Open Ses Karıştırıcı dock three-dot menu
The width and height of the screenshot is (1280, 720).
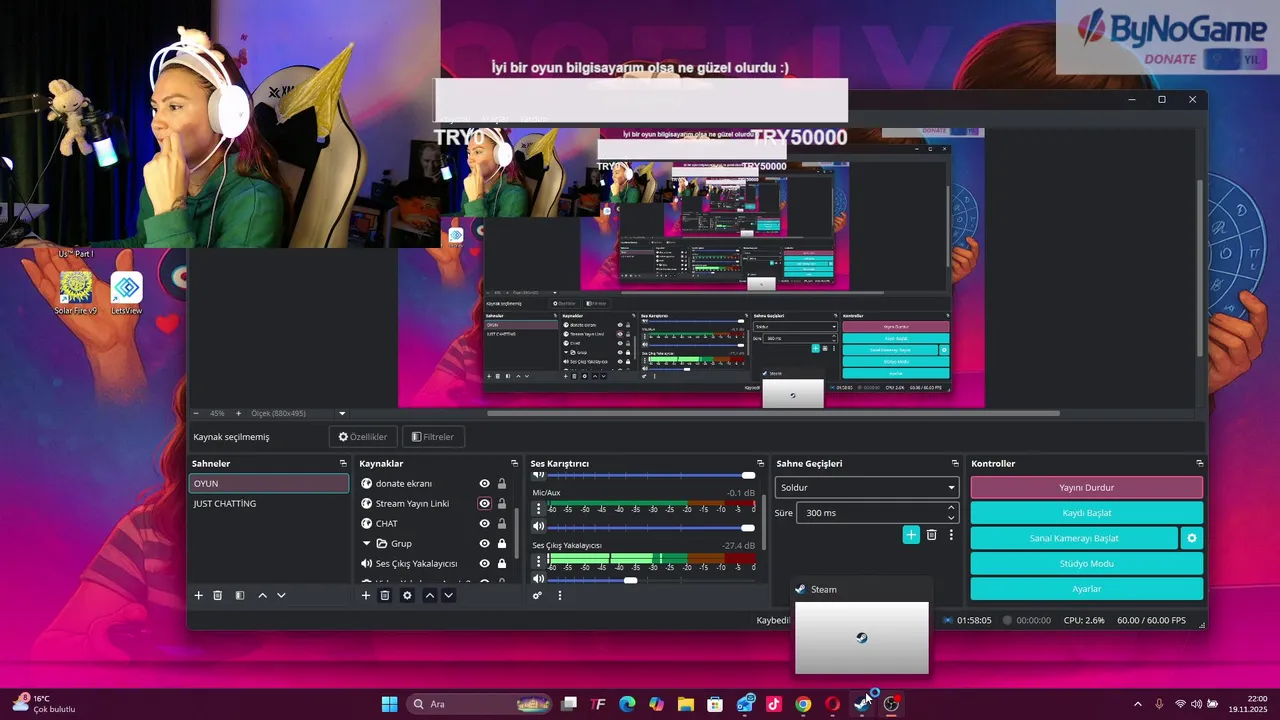[560, 595]
